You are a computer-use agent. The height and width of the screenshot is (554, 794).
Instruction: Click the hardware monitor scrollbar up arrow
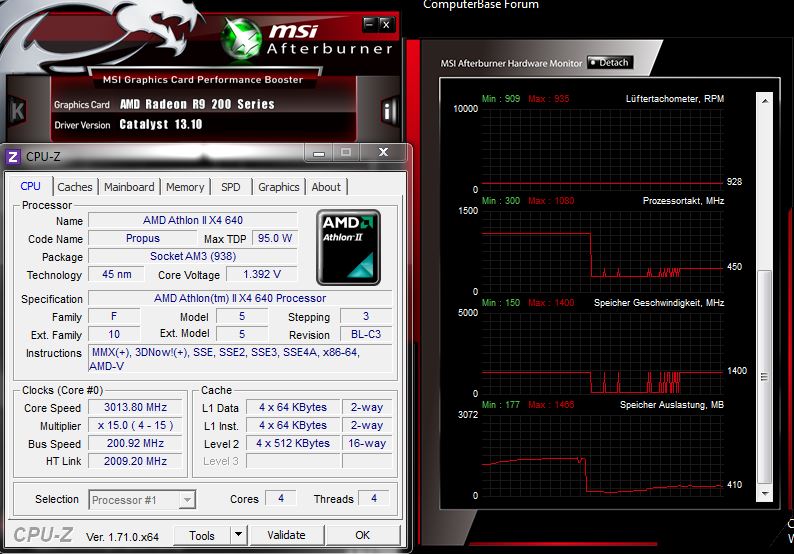(765, 101)
